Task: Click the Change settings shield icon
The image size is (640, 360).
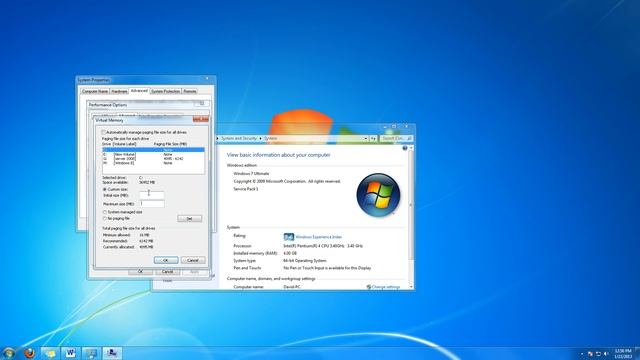Action: coord(369,287)
